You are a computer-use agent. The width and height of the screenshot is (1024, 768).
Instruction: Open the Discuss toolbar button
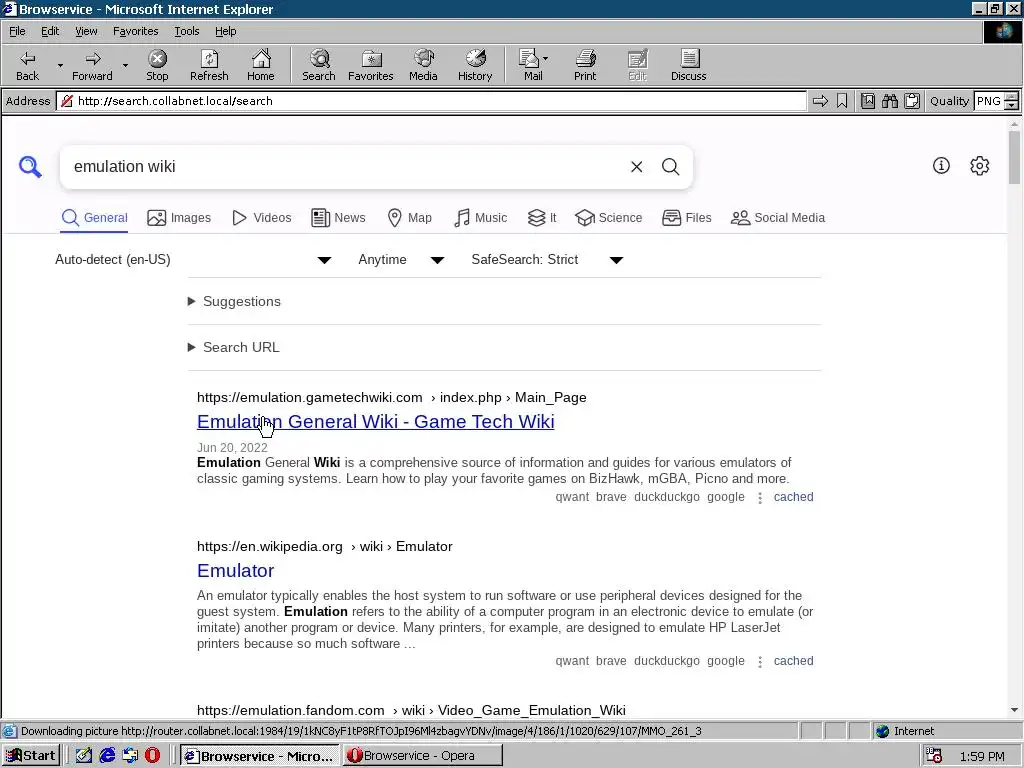688,66
